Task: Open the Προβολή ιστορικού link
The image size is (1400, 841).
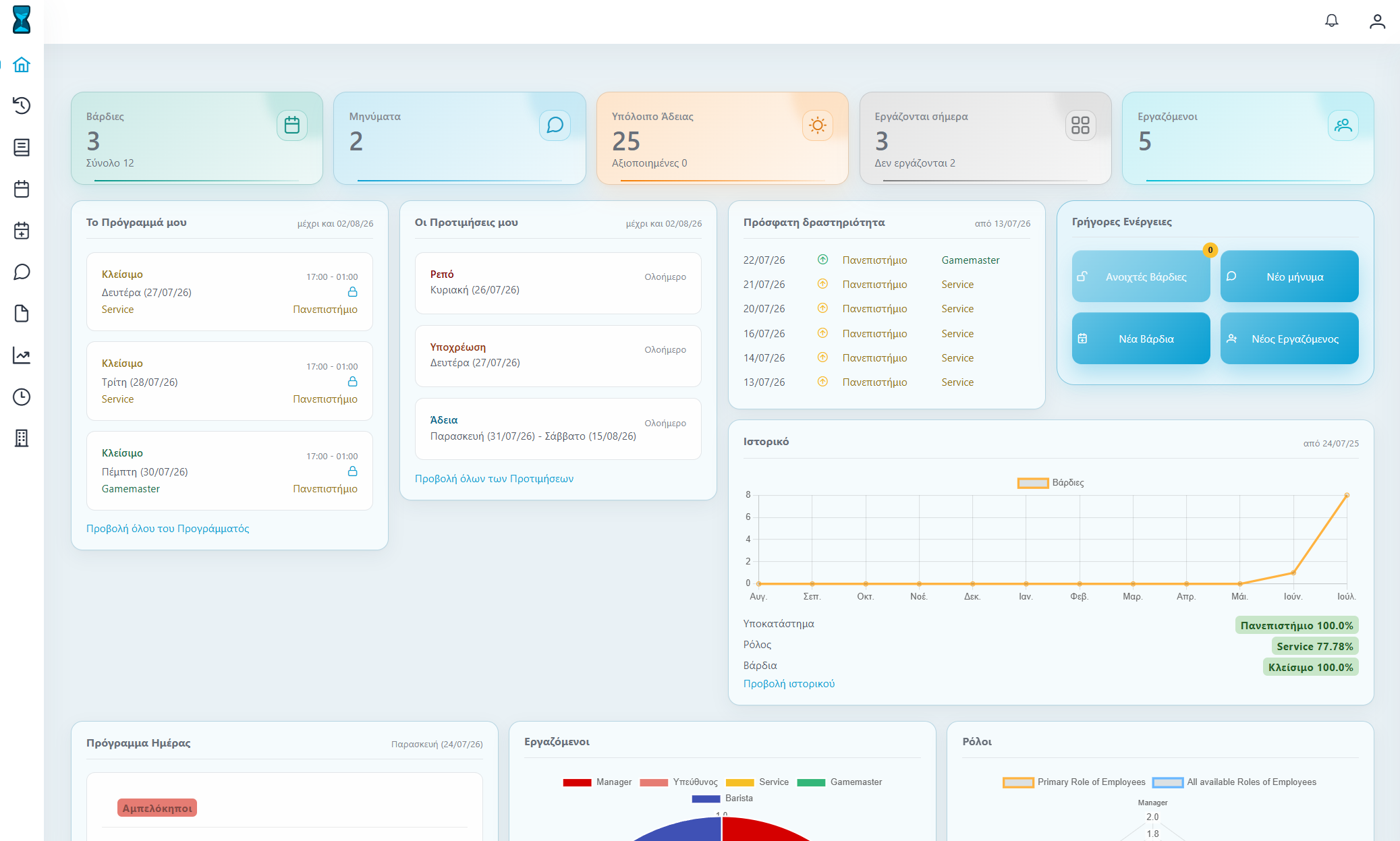Action: pyautogui.click(x=789, y=684)
